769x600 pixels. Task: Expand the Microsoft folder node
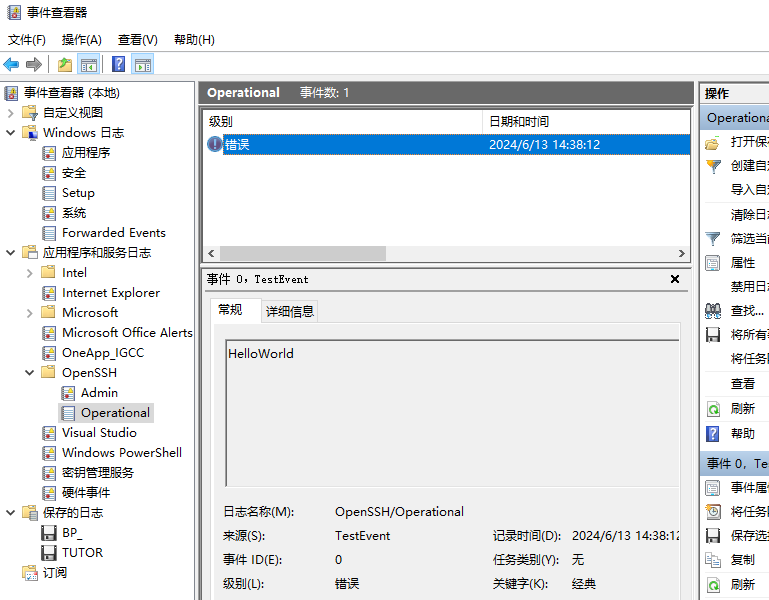tap(29, 313)
